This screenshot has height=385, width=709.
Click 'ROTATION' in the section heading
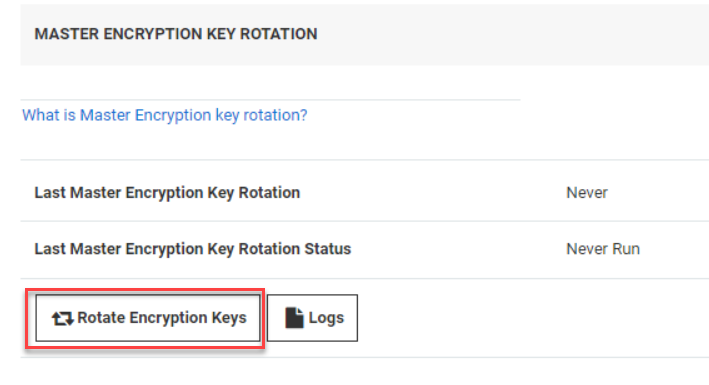[x=279, y=34]
